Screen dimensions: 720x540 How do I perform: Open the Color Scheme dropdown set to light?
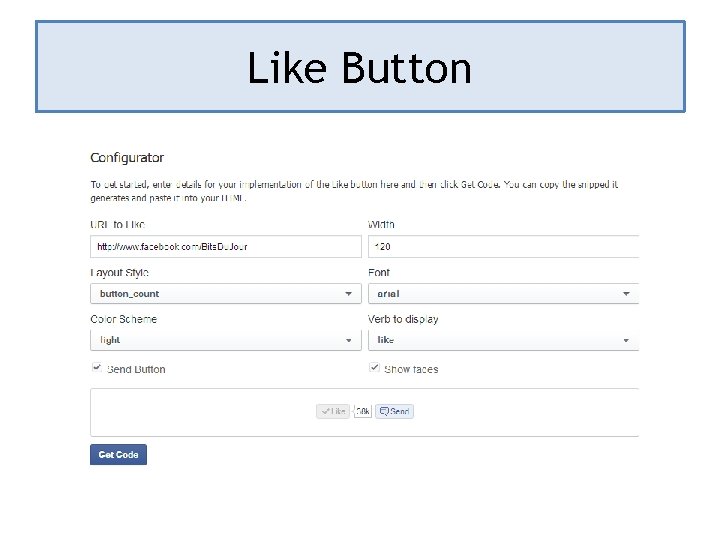tap(225, 340)
